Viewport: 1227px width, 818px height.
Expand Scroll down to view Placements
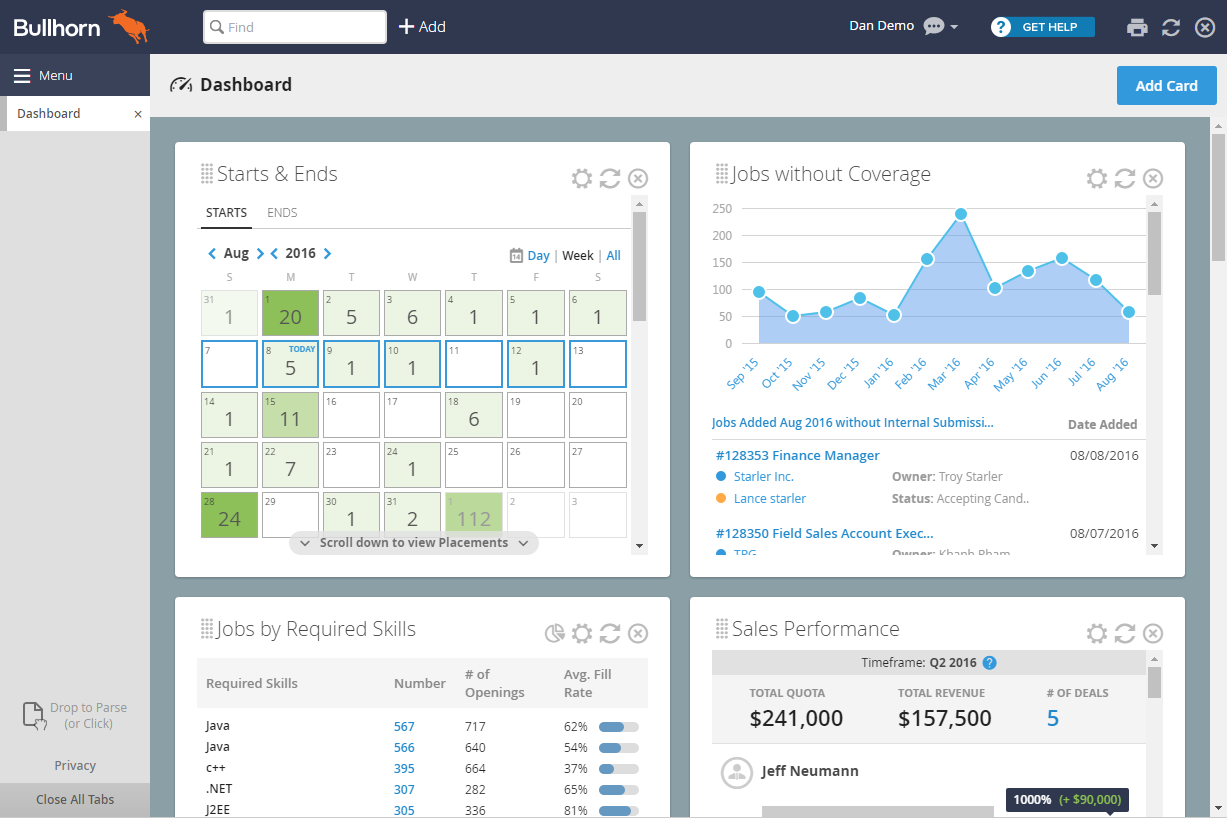tap(413, 542)
